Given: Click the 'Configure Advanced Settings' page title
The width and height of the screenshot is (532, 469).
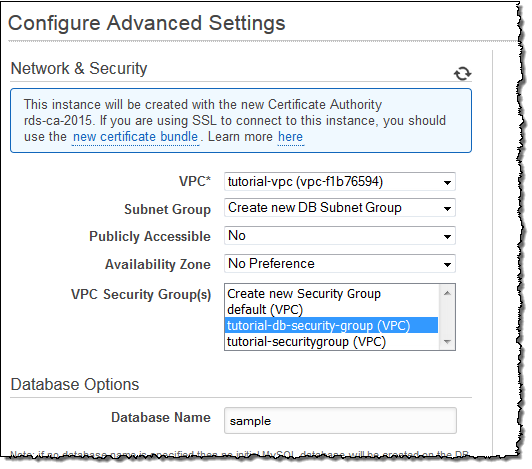Looking at the screenshot, I should pos(147,23).
